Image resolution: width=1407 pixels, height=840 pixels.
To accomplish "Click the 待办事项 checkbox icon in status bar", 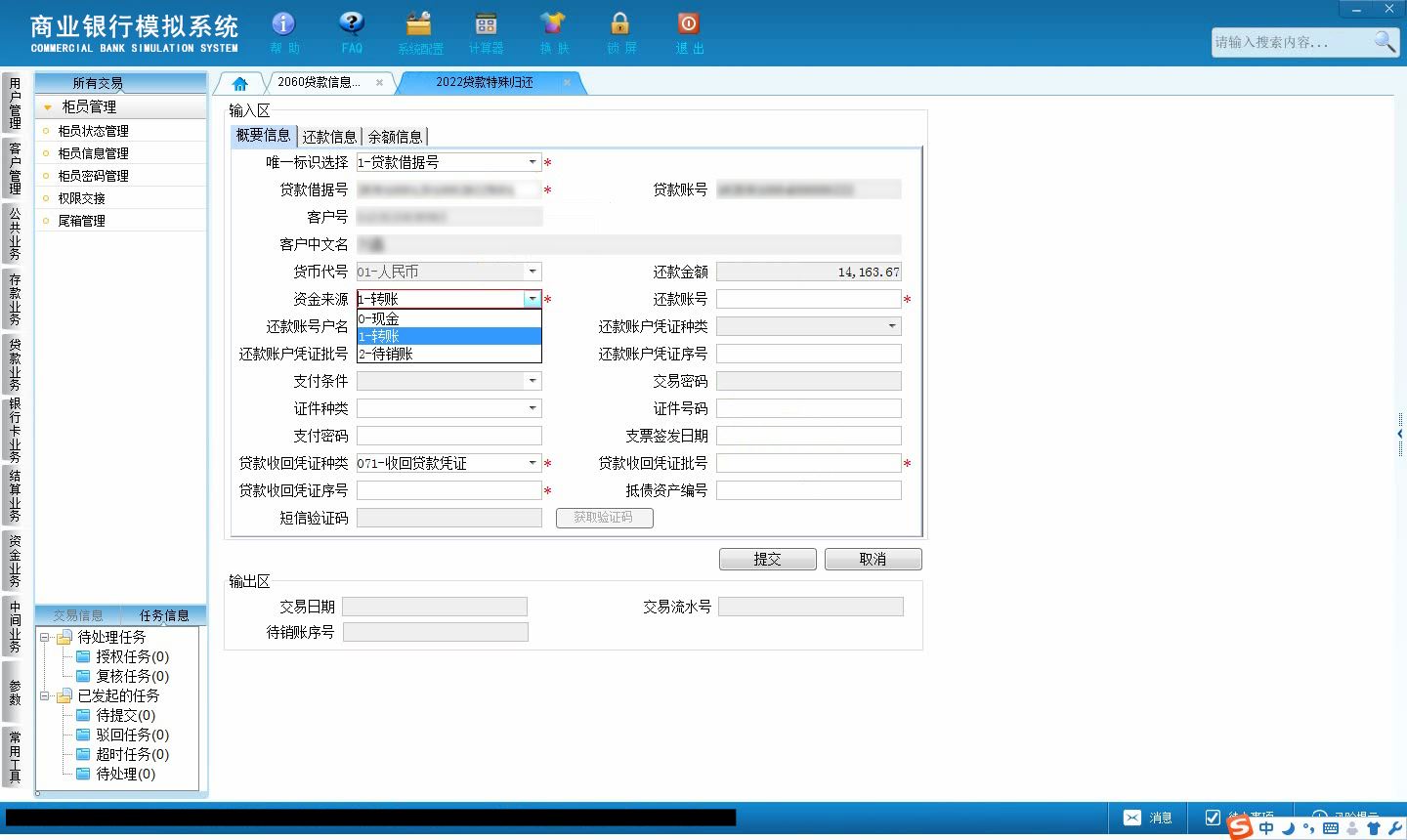I will pyautogui.click(x=1213, y=818).
